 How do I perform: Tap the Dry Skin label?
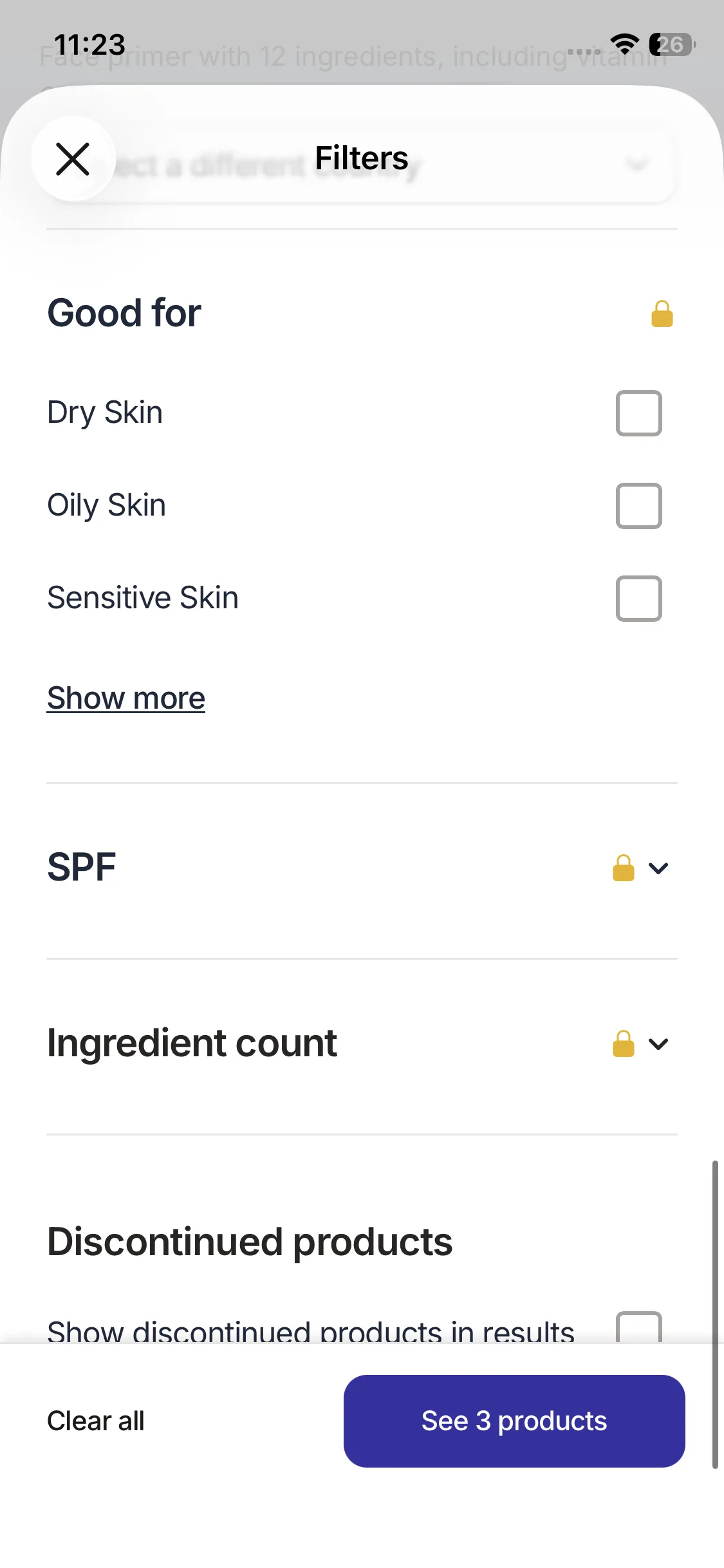[x=105, y=413]
